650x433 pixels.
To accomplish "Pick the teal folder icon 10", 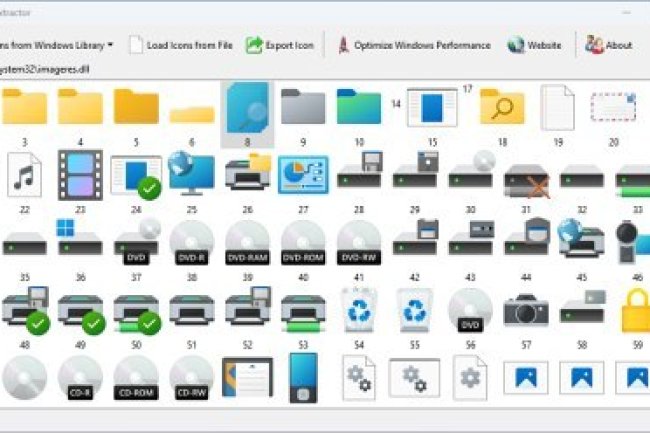I will [358, 106].
